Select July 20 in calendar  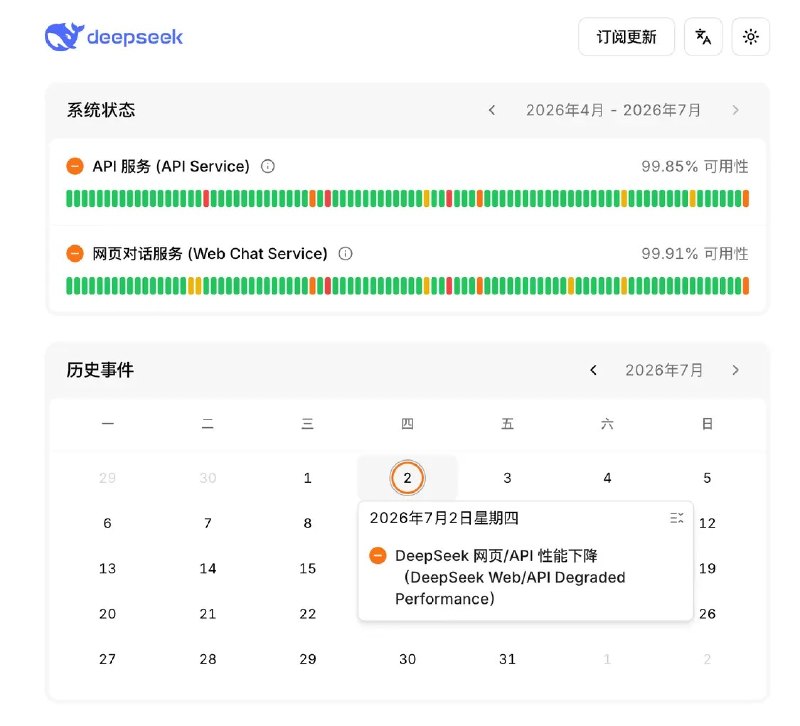click(107, 614)
